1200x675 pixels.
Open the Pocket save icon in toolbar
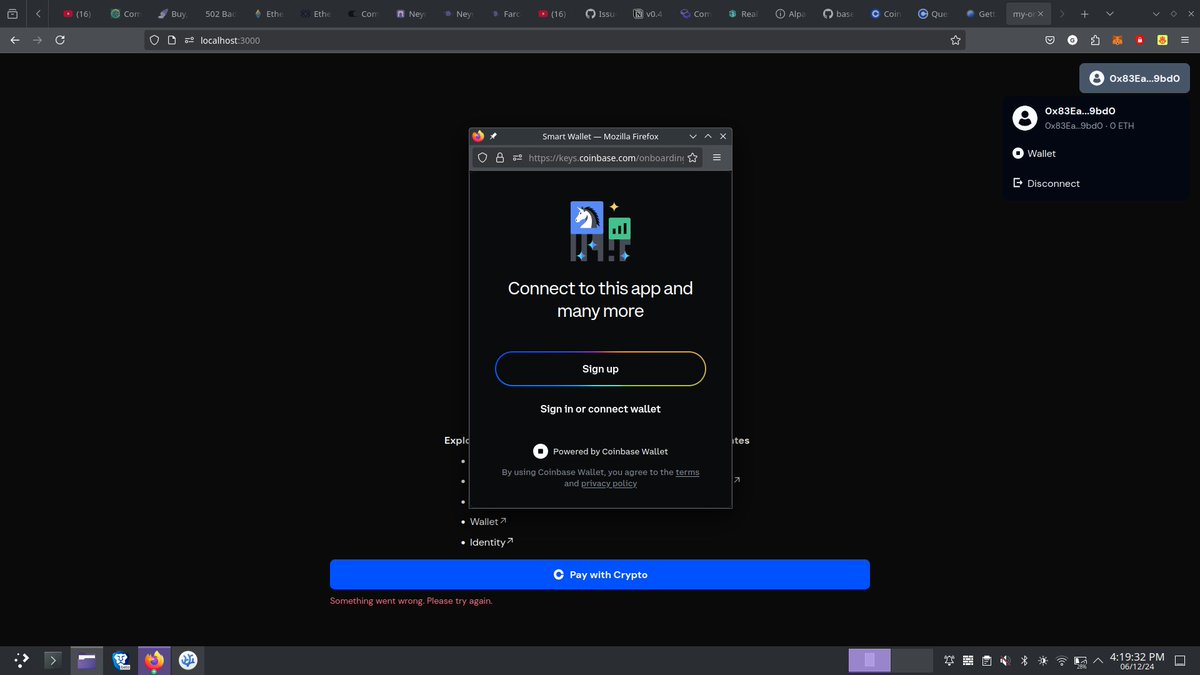[1050, 40]
